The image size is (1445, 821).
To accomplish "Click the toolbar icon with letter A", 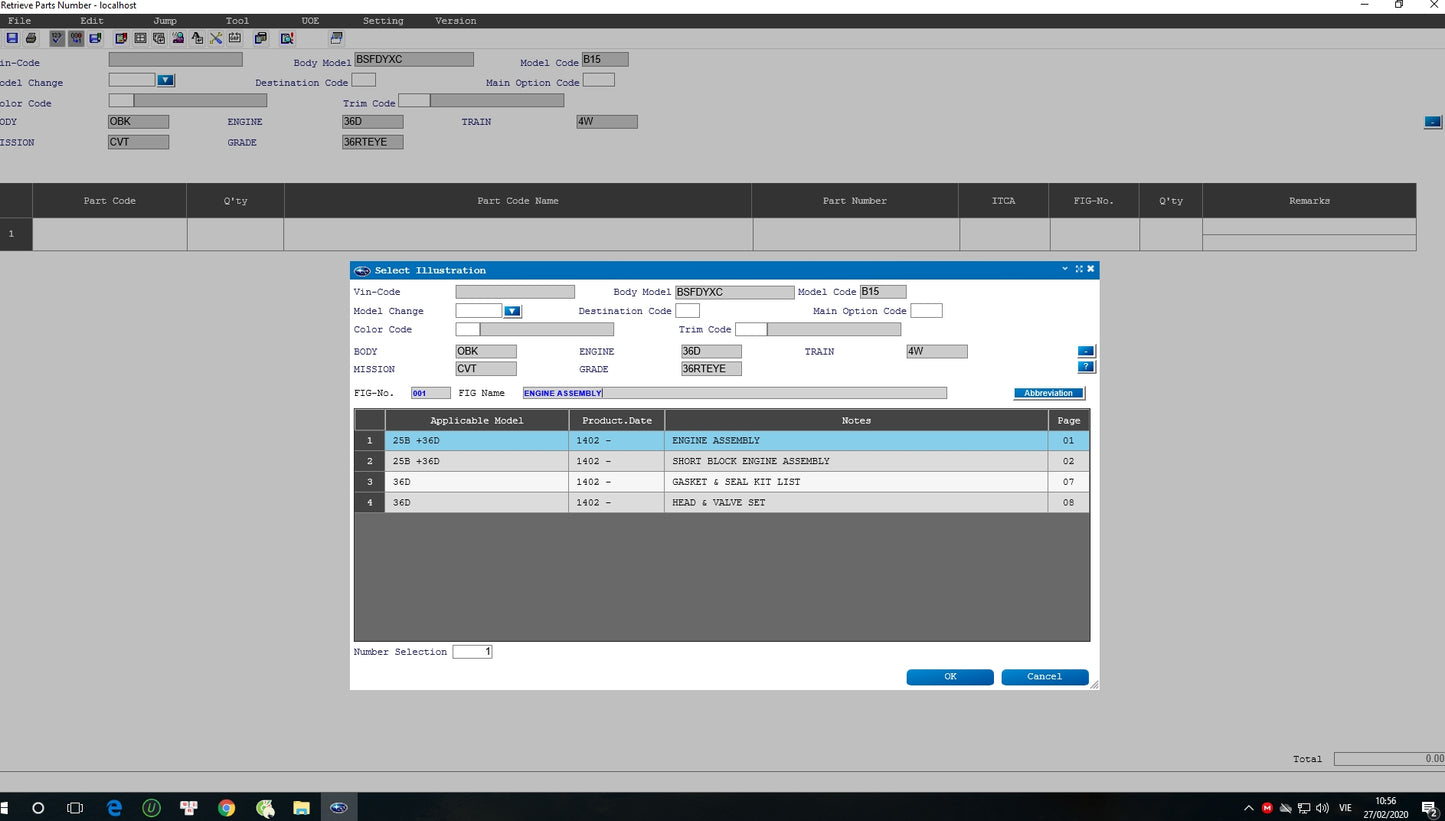I will tap(197, 38).
